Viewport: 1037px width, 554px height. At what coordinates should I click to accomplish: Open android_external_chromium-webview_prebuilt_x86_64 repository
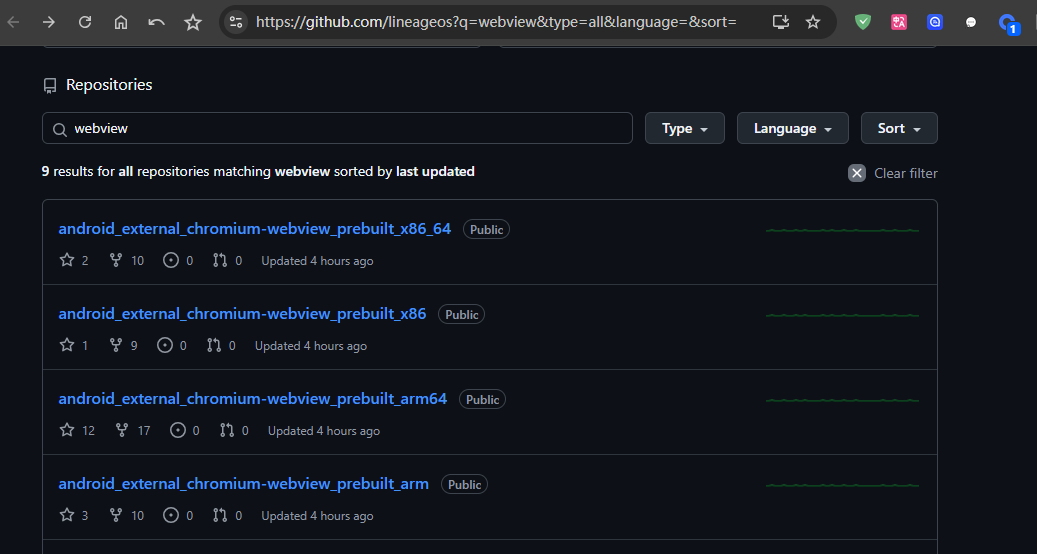pyautogui.click(x=255, y=229)
